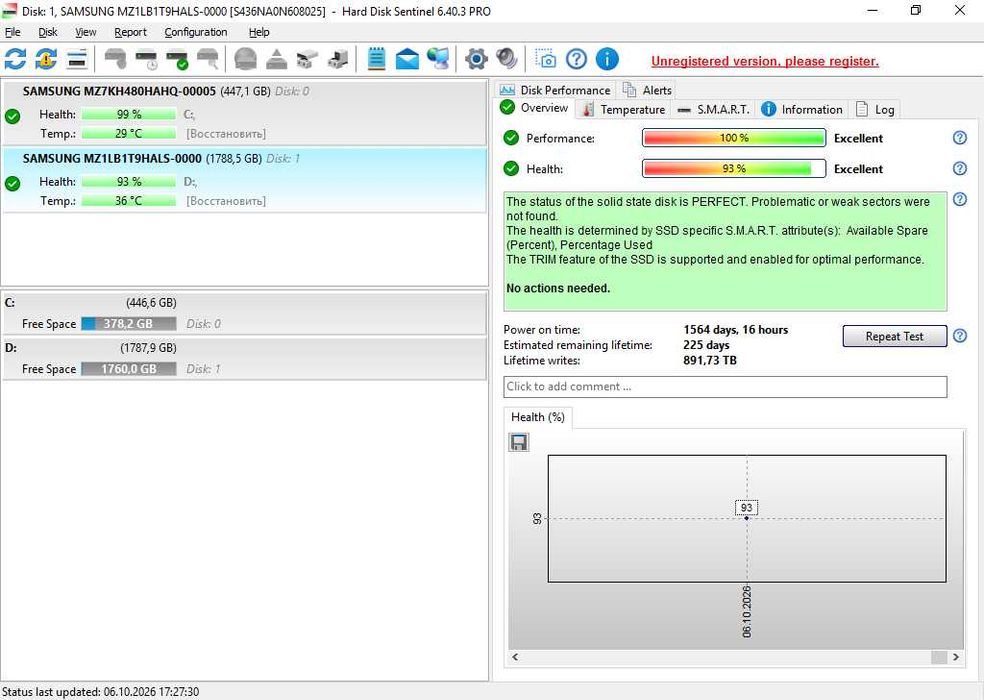Click the help icon next to Repeat Test
This screenshot has width=984, height=700.
(960, 336)
